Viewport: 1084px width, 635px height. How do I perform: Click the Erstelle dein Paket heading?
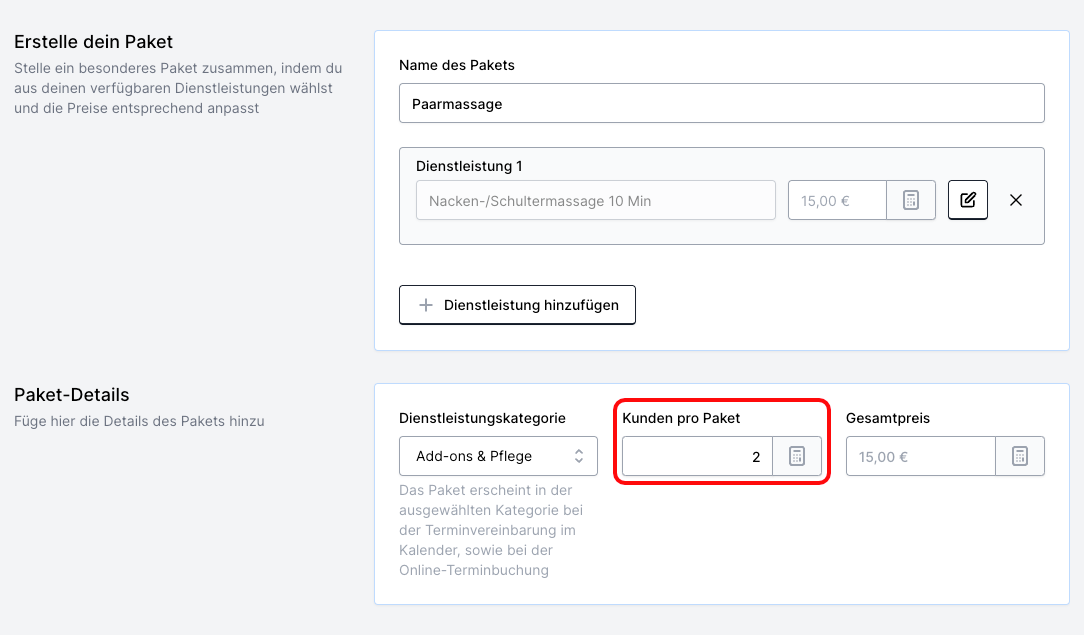93,42
